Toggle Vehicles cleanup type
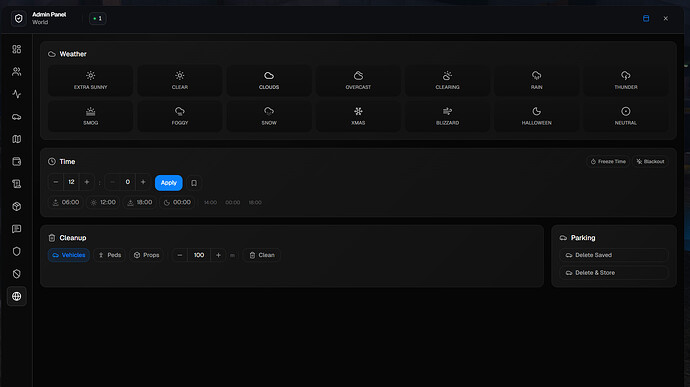The height and width of the screenshot is (387, 690). coord(69,255)
